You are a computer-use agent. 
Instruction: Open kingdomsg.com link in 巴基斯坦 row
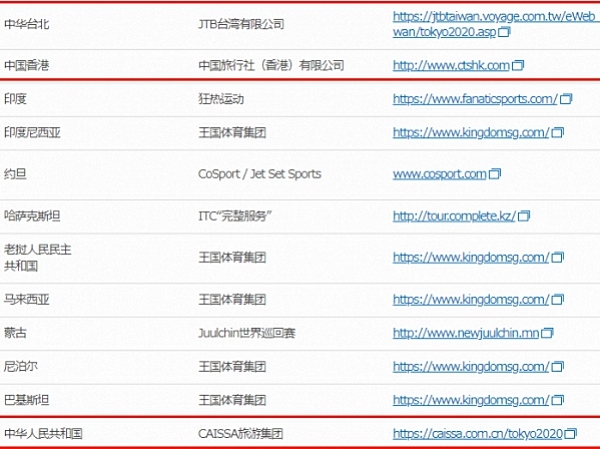pos(471,400)
